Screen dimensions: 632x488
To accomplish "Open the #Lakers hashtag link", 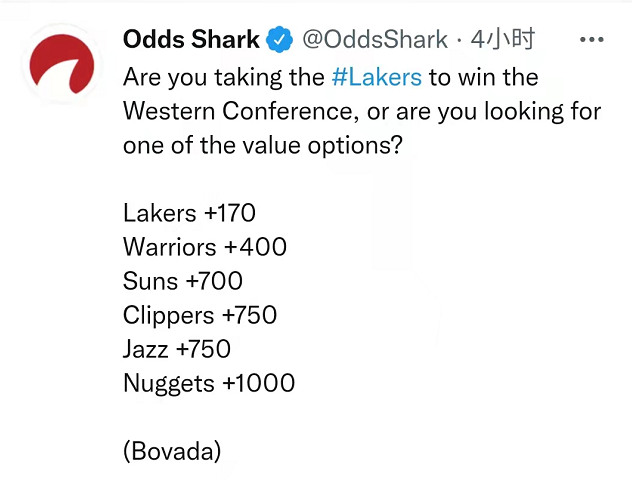I will tap(376, 77).
